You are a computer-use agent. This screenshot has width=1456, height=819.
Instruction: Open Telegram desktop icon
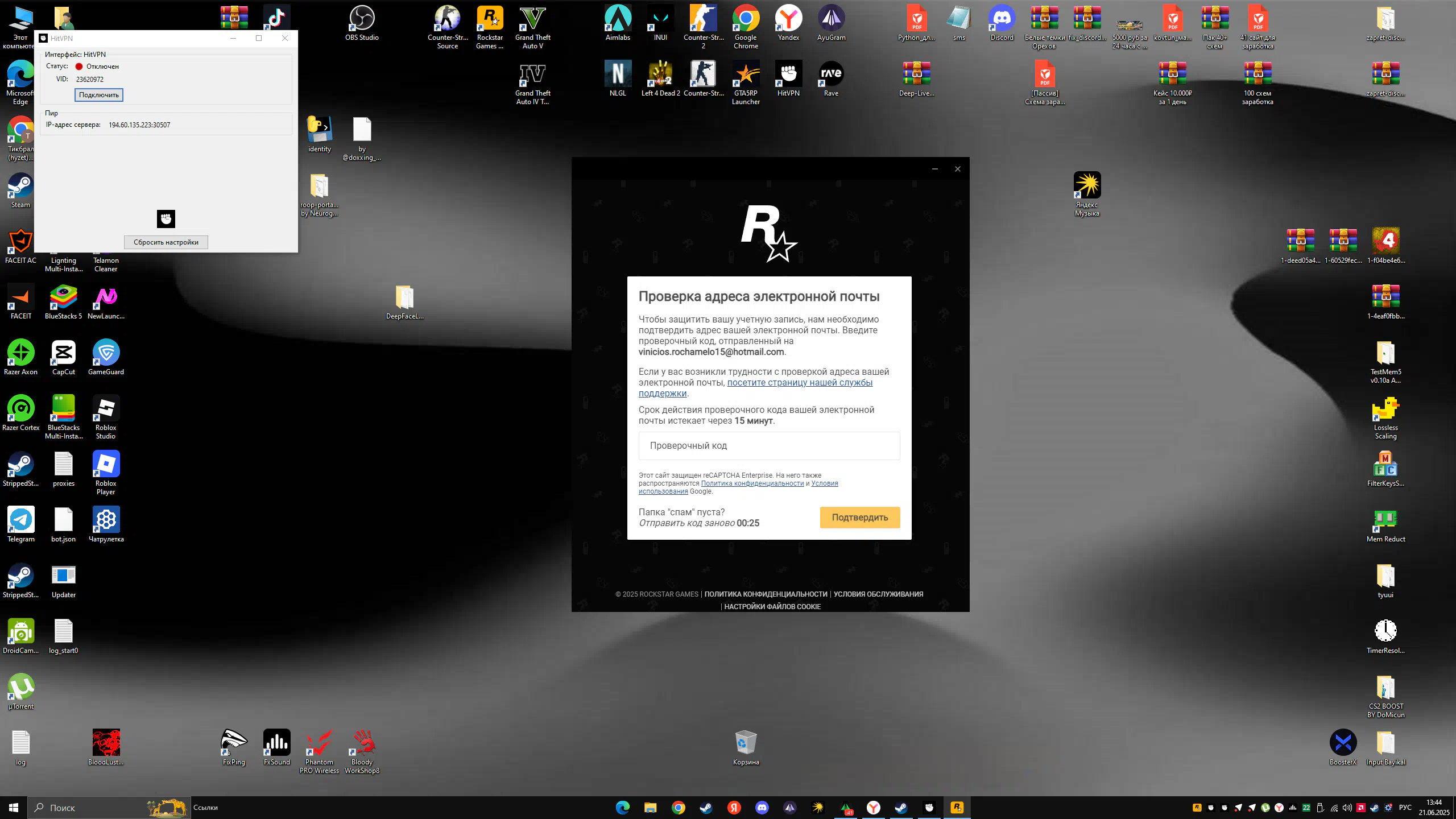click(x=20, y=525)
